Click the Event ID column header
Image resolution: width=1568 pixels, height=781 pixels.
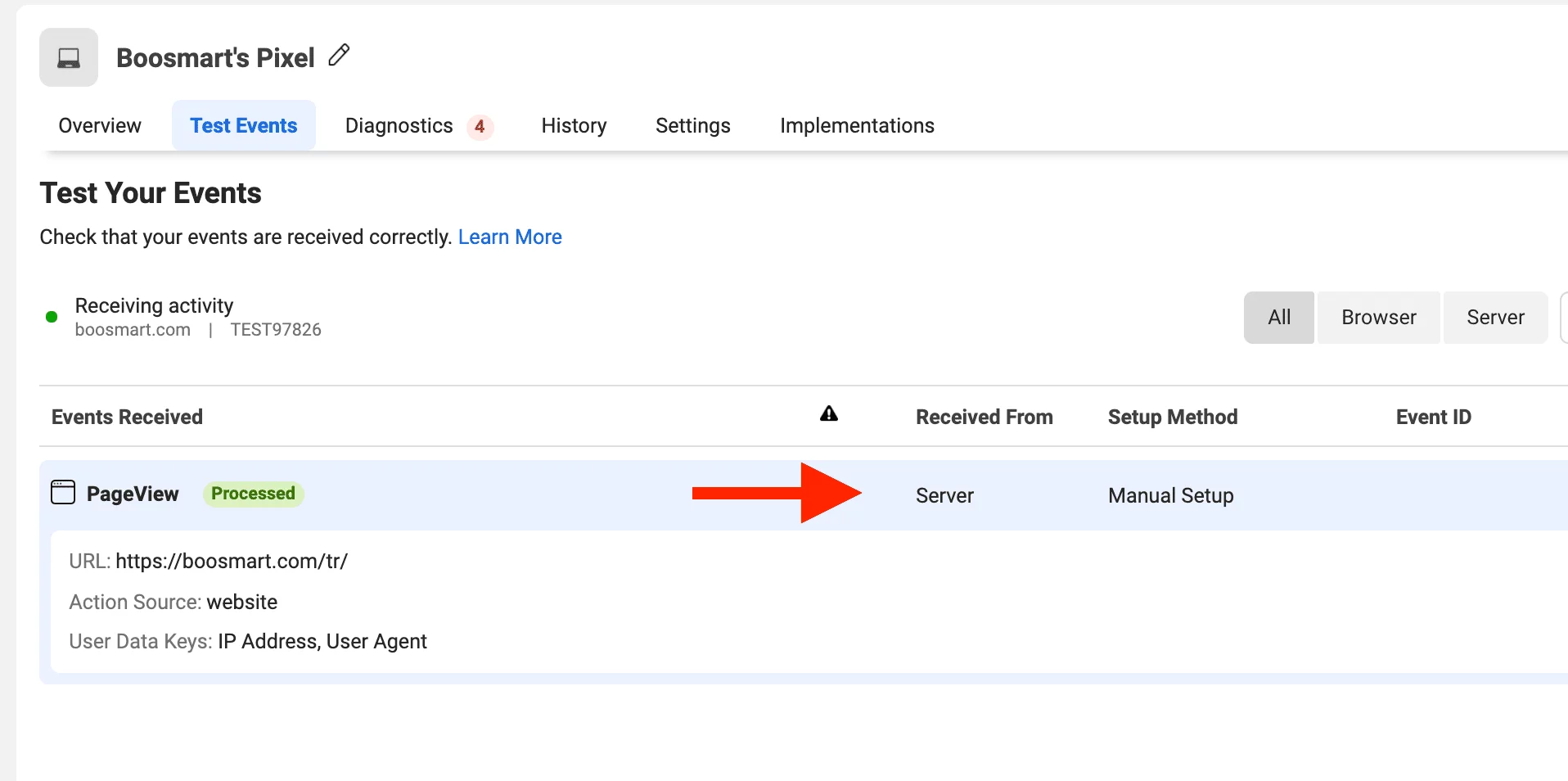pyautogui.click(x=1434, y=417)
